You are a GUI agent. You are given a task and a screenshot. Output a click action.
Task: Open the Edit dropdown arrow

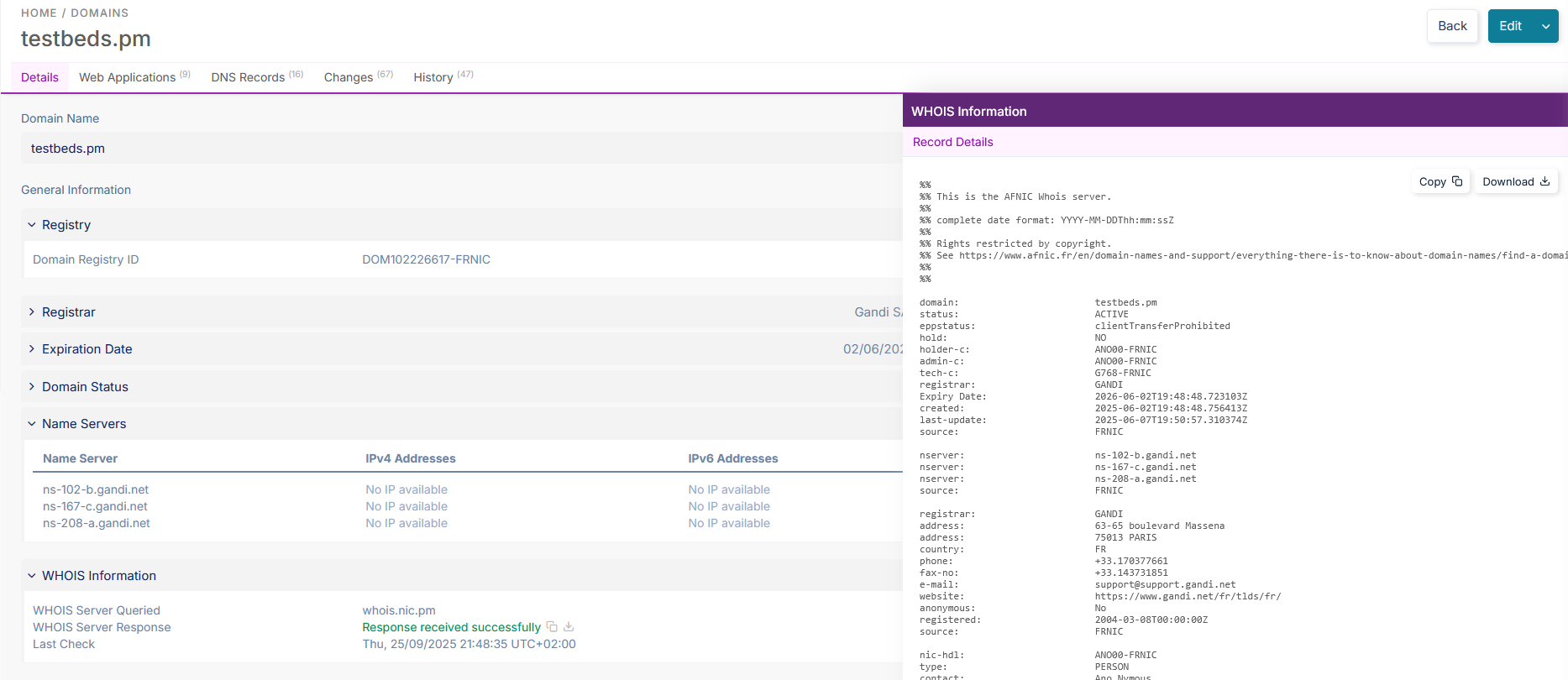[1545, 26]
